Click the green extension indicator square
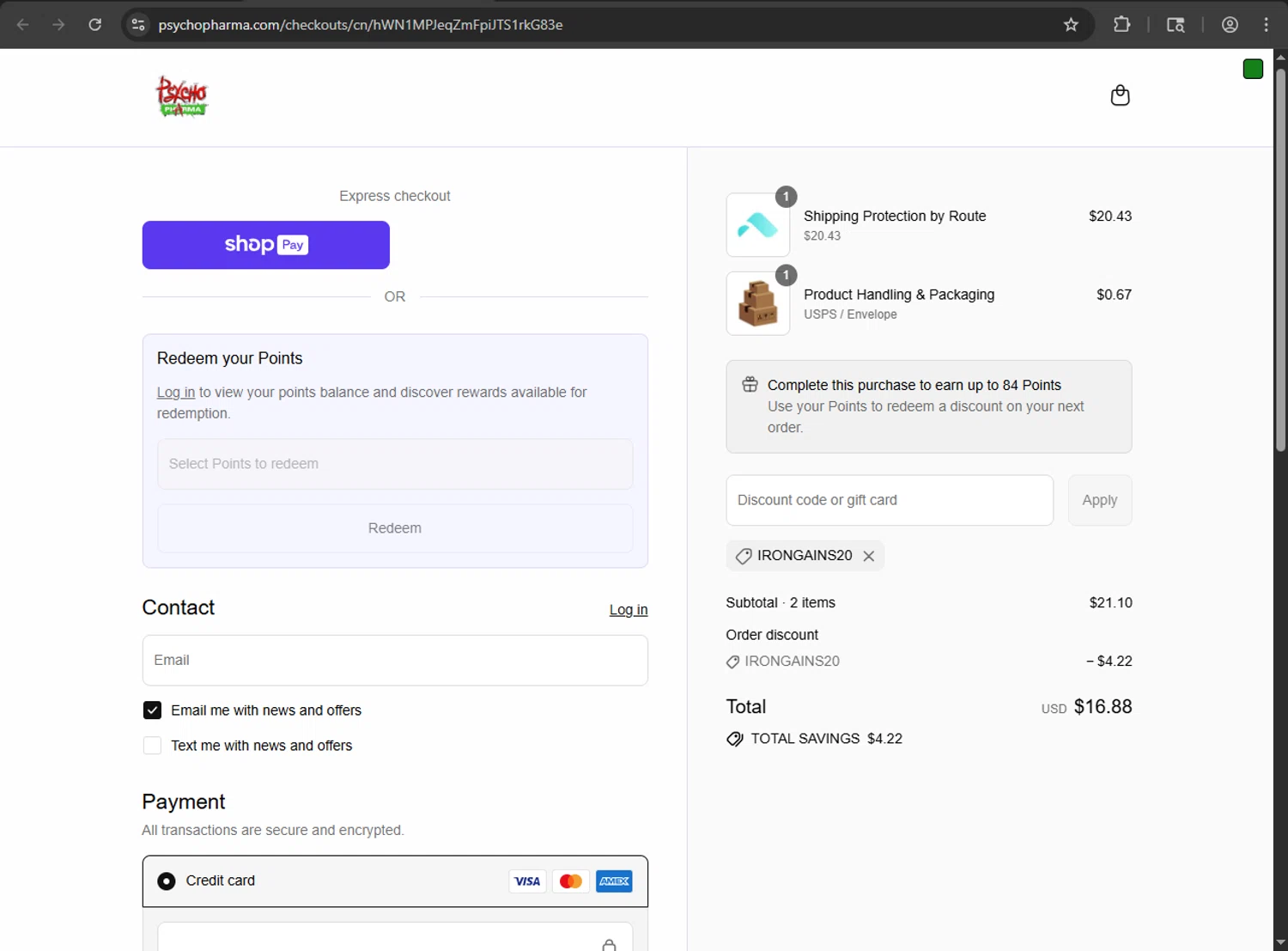 tap(1253, 70)
